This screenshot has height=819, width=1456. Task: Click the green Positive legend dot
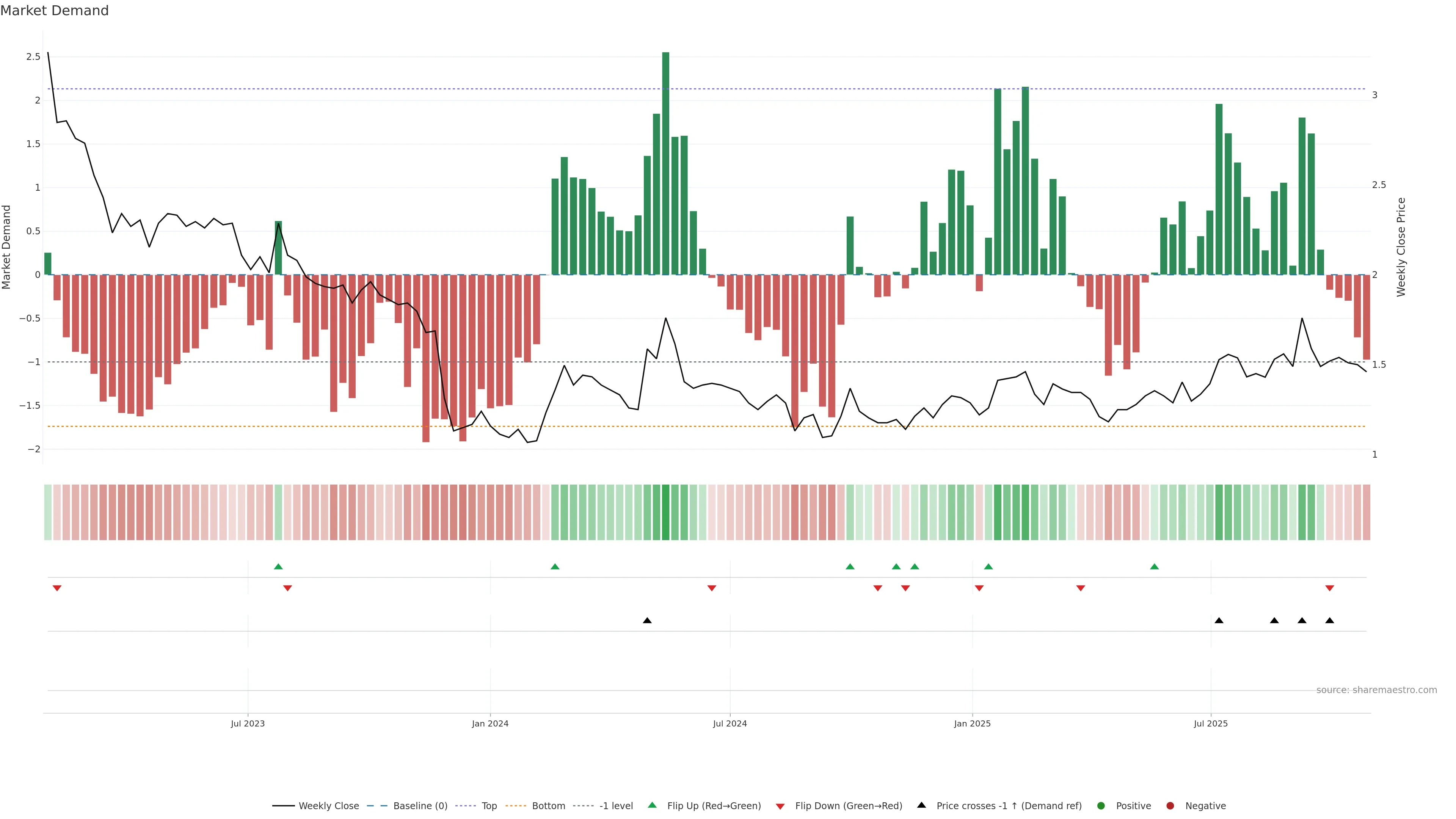coord(1100,805)
